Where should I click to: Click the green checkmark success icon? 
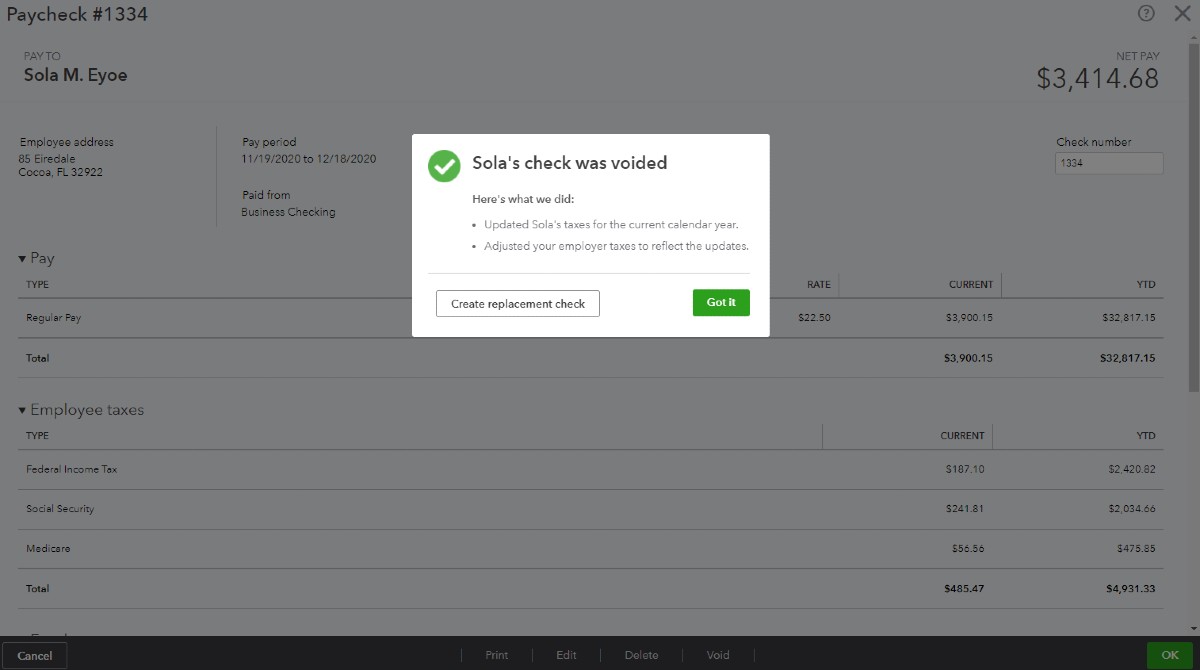[x=444, y=165]
